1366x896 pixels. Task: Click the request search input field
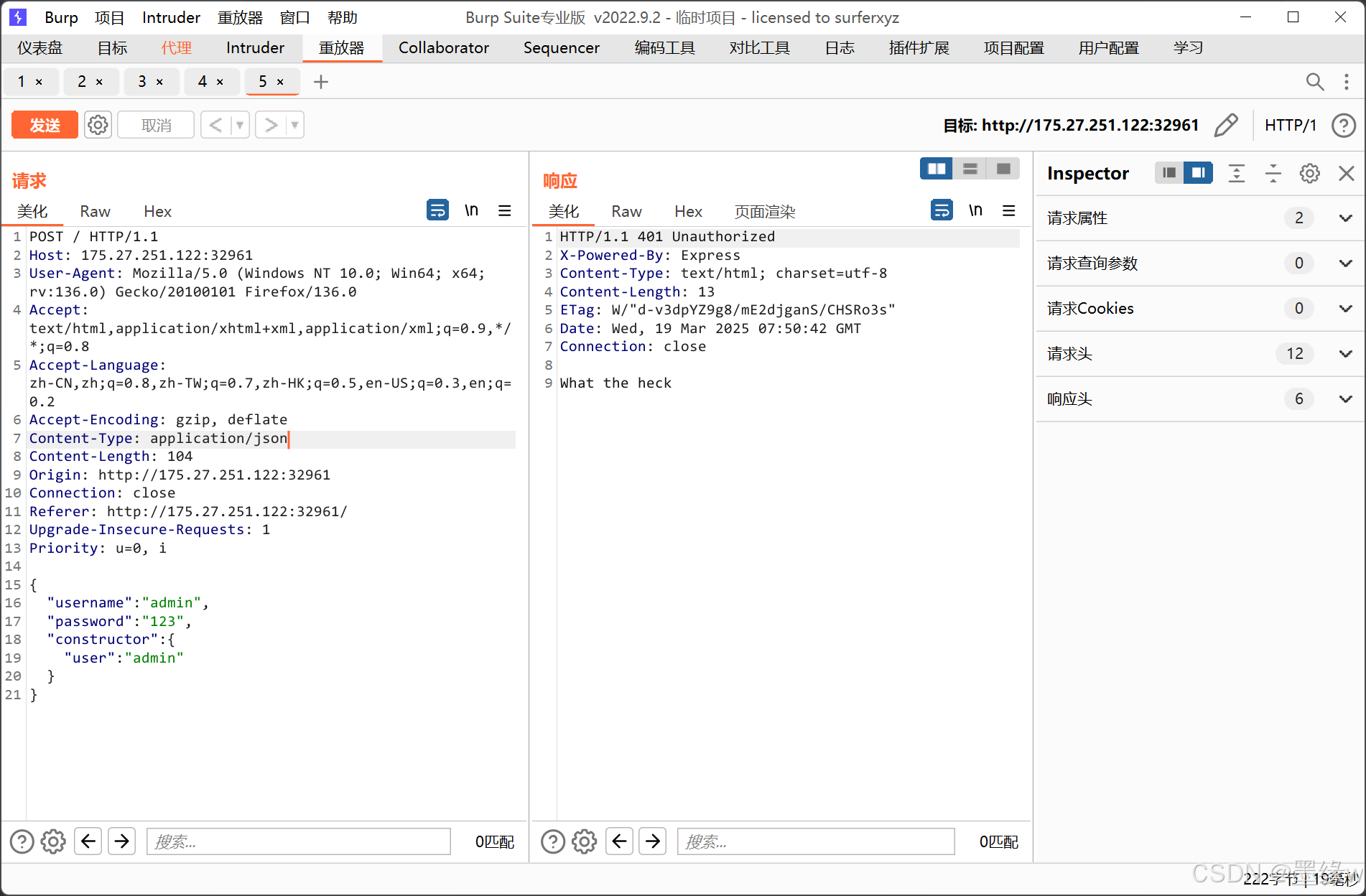click(299, 841)
